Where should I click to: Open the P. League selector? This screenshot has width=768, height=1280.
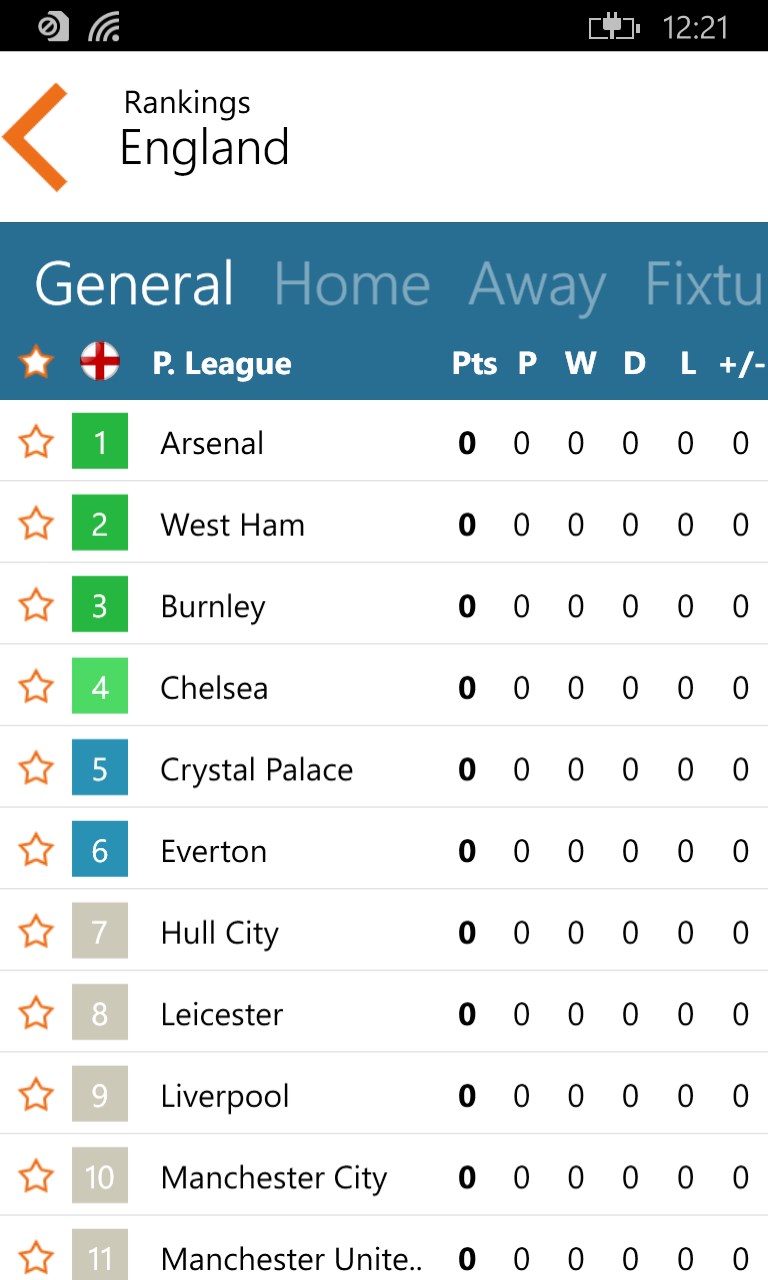pyautogui.click(x=221, y=364)
